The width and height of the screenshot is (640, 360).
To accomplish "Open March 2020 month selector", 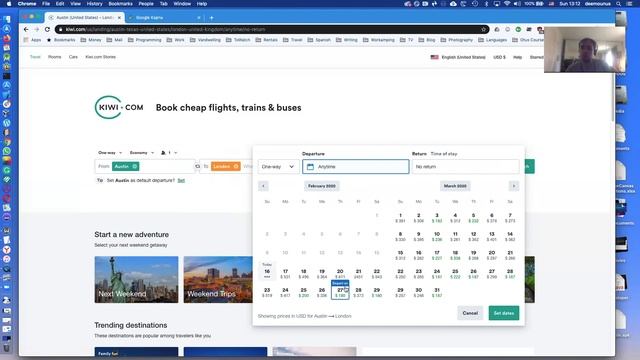I will pos(455,186).
